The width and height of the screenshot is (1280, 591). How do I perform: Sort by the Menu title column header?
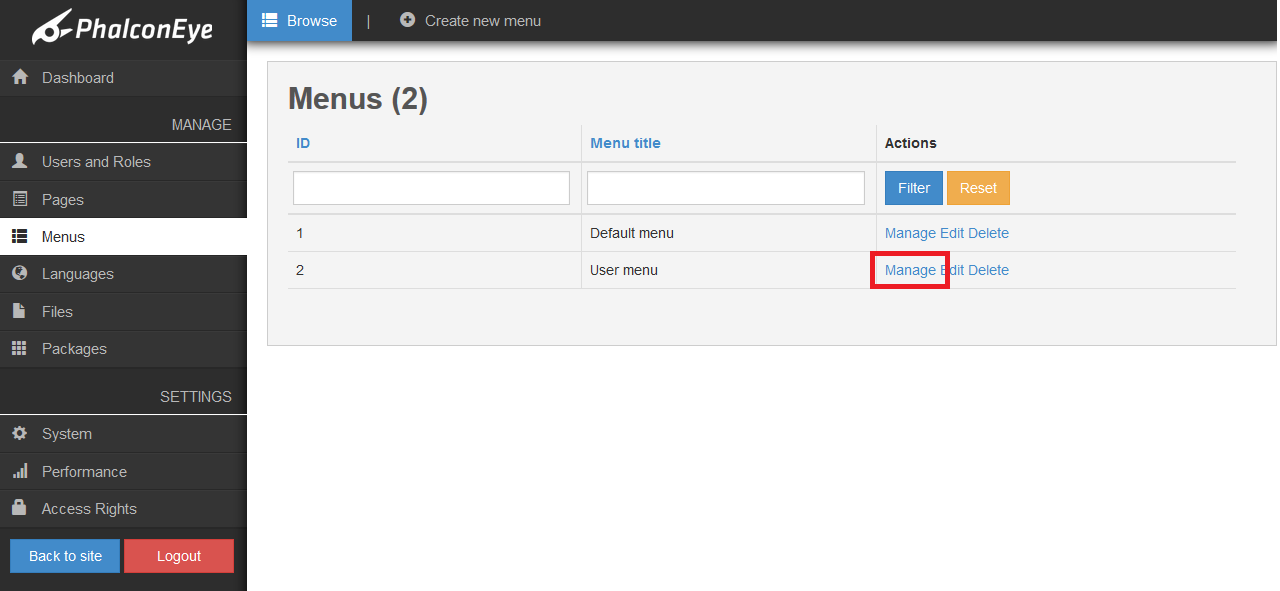(x=625, y=143)
